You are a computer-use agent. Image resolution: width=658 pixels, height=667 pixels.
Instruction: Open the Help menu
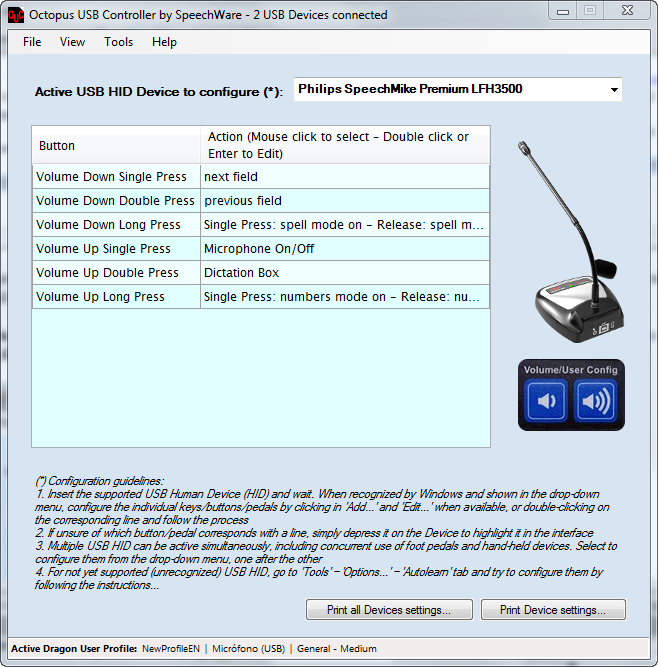164,42
